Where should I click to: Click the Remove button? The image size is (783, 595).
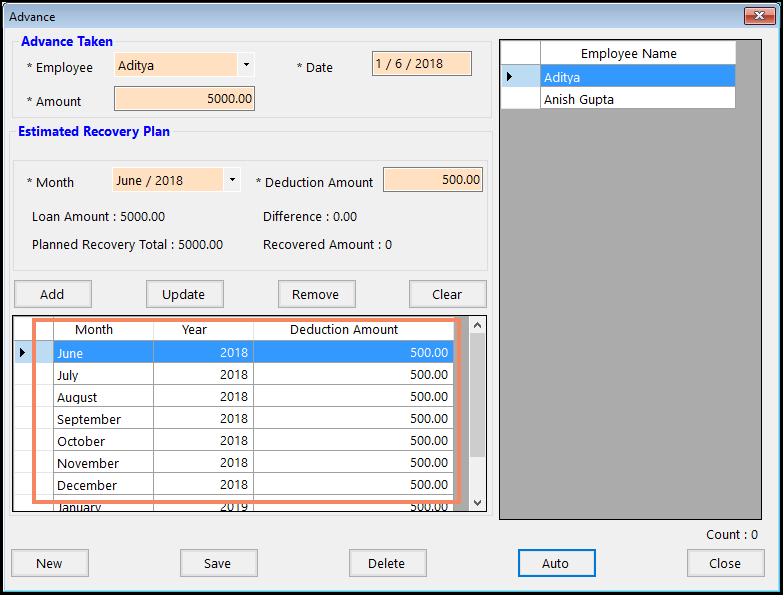click(316, 295)
